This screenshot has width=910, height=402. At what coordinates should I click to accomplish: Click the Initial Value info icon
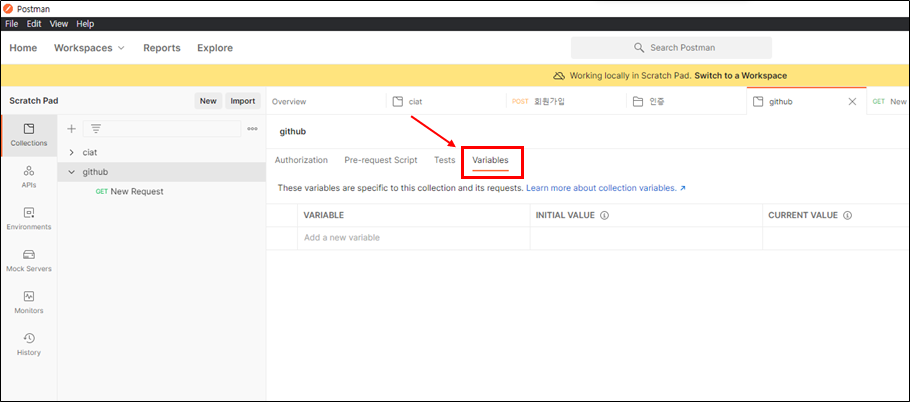(604, 215)
